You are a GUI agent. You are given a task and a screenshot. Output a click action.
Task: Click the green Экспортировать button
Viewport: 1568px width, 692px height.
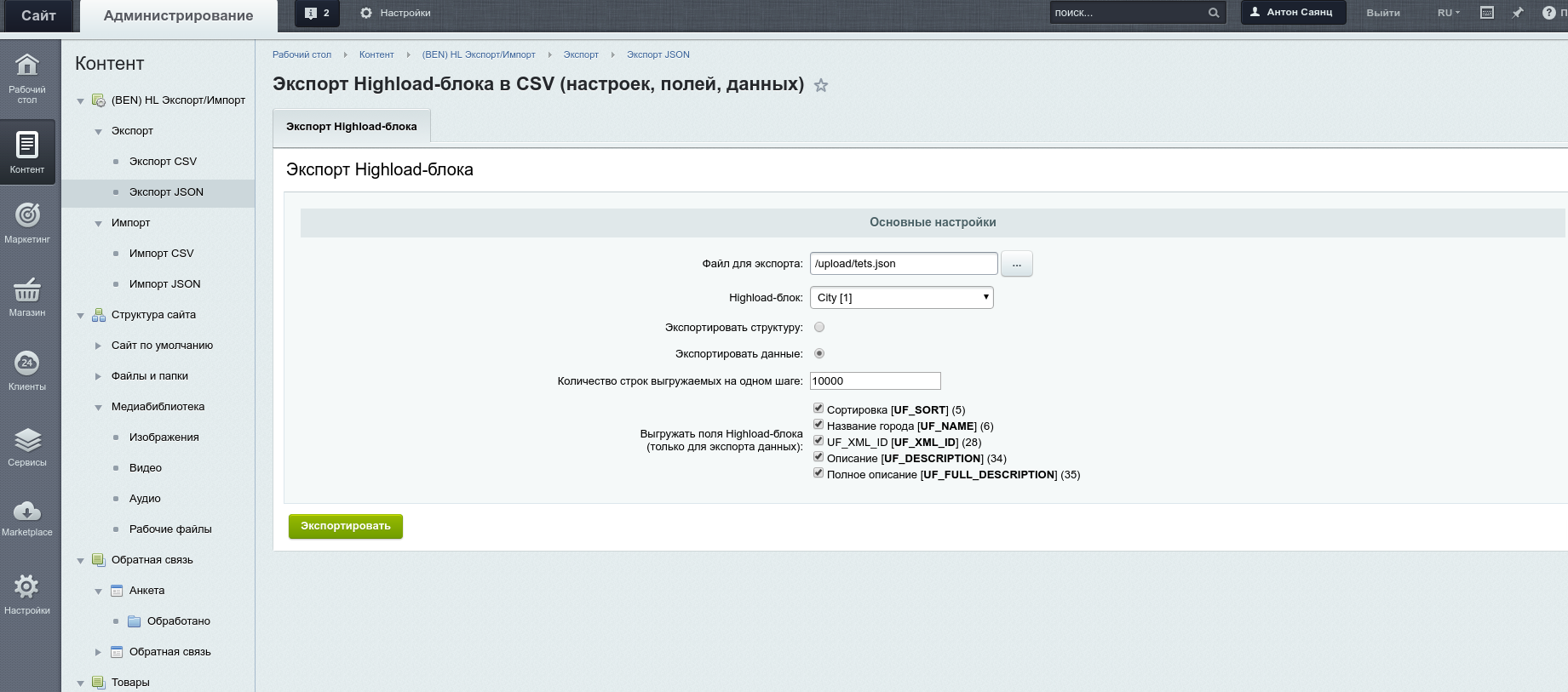pos(346,526)
